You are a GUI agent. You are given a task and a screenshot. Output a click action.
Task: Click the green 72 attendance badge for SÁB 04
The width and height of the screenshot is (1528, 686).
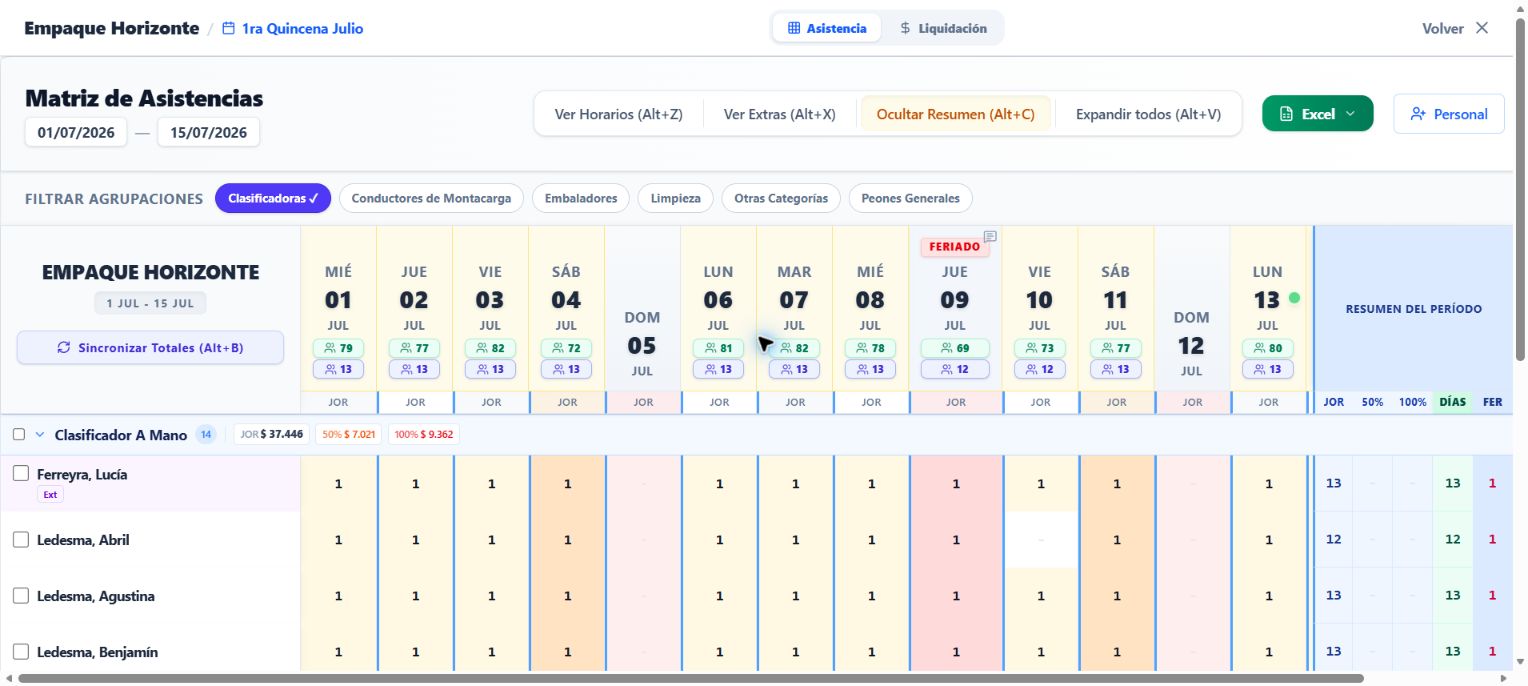click(x=566, y=348)
